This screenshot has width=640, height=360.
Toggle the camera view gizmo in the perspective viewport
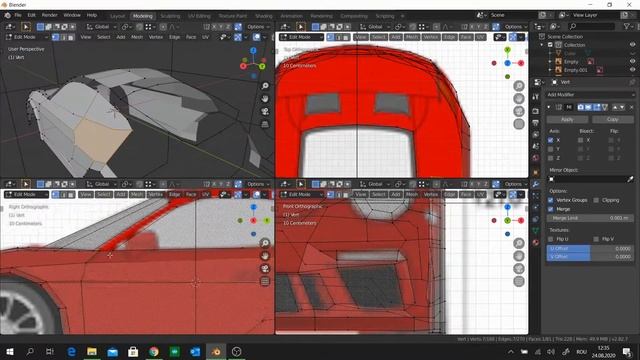(x=265, y=111)
